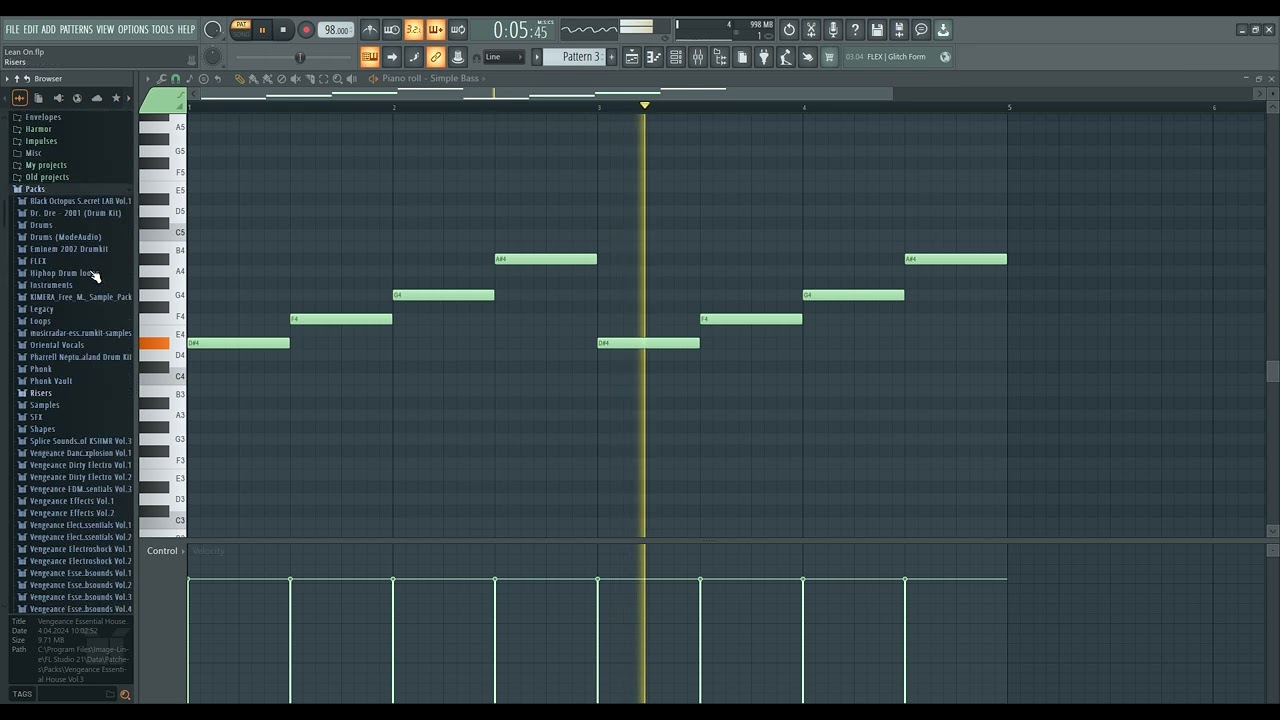
Task: Open the PATTERNS menu
Action: click(76, 30)
